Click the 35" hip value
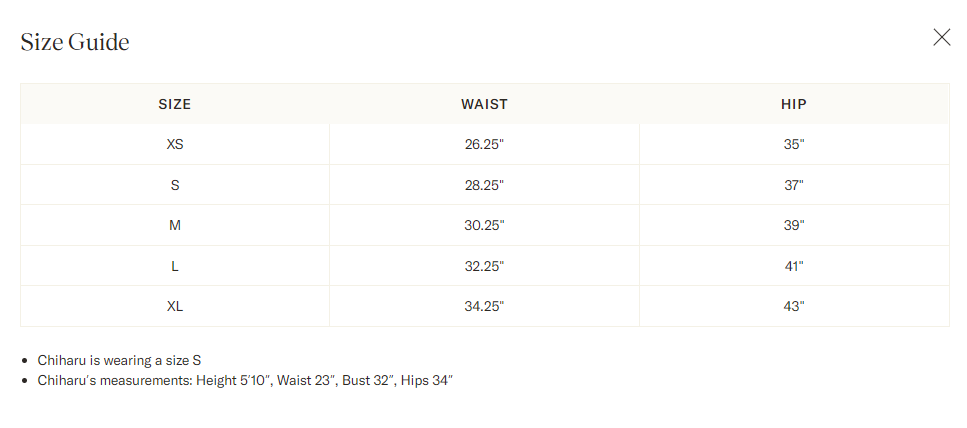The height and width of the screenshot is (428, 967). click(794, 144)
